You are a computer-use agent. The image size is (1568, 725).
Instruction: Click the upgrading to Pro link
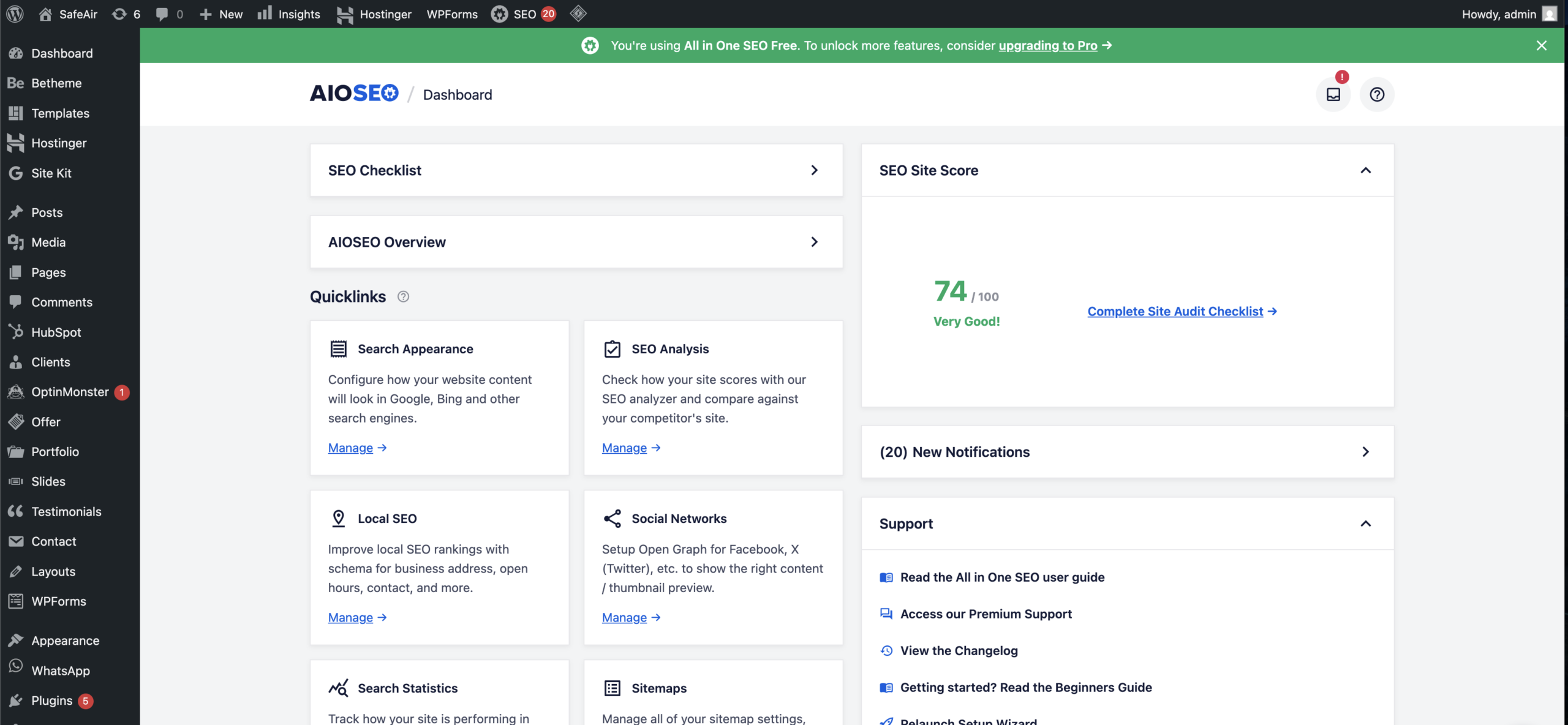1048,45
